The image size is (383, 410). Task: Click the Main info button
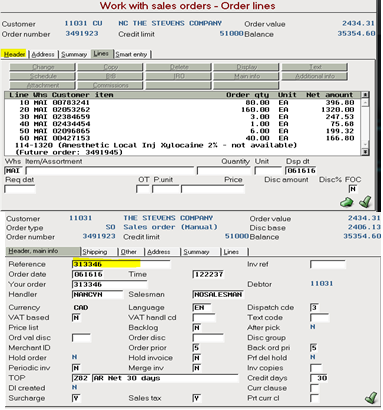[x=247, y=76]
